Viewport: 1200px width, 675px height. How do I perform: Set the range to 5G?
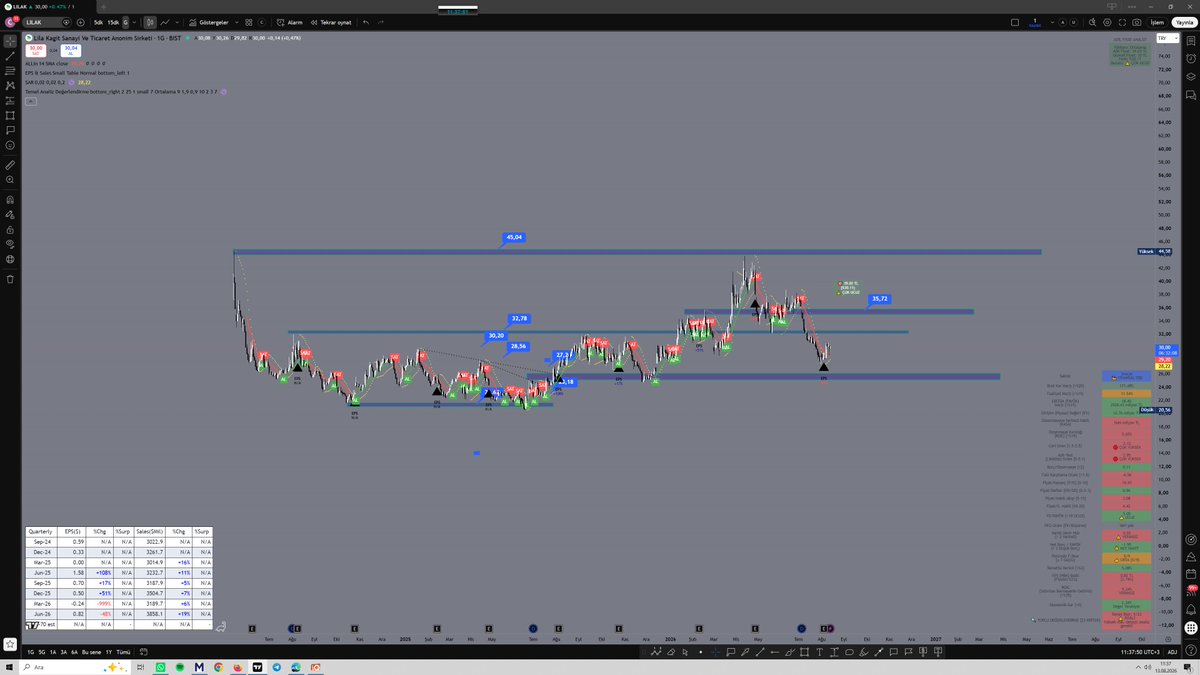click(x=42, y=652)
